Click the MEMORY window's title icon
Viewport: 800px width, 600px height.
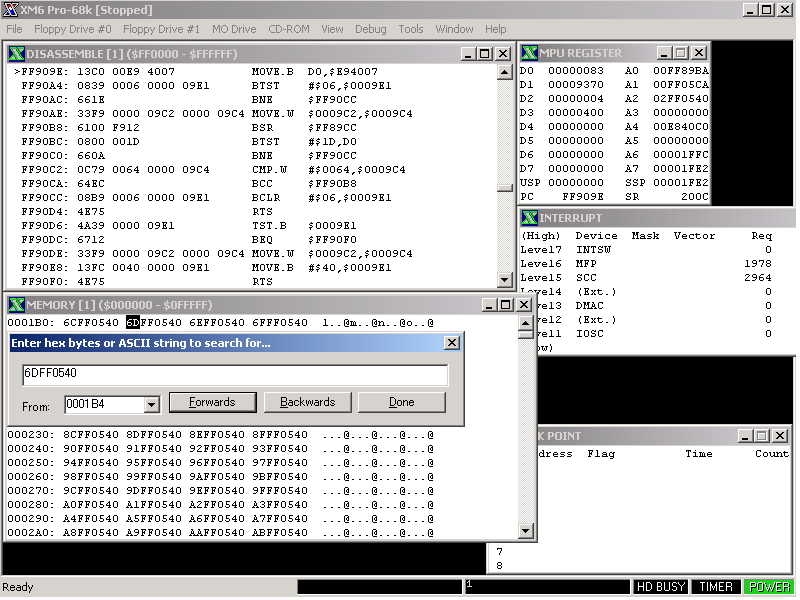click(x=16, y=304)
